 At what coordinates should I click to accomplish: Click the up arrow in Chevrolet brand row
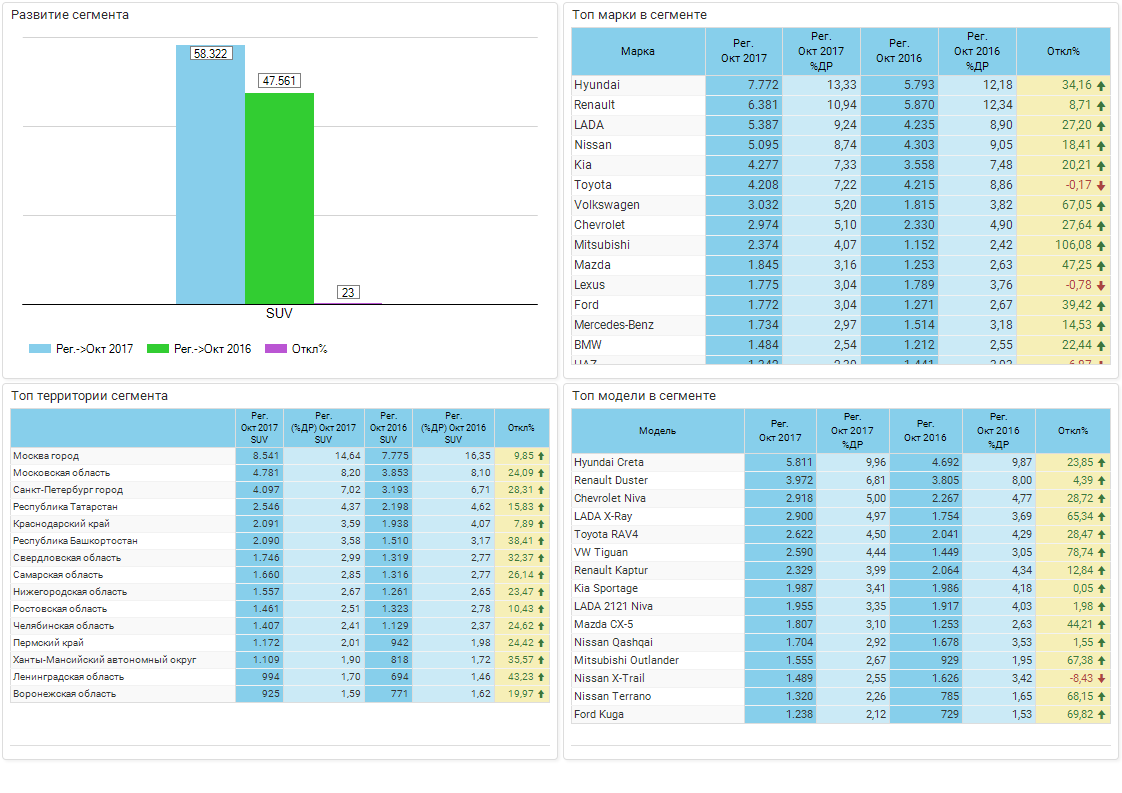click(x=1101, y=226)
